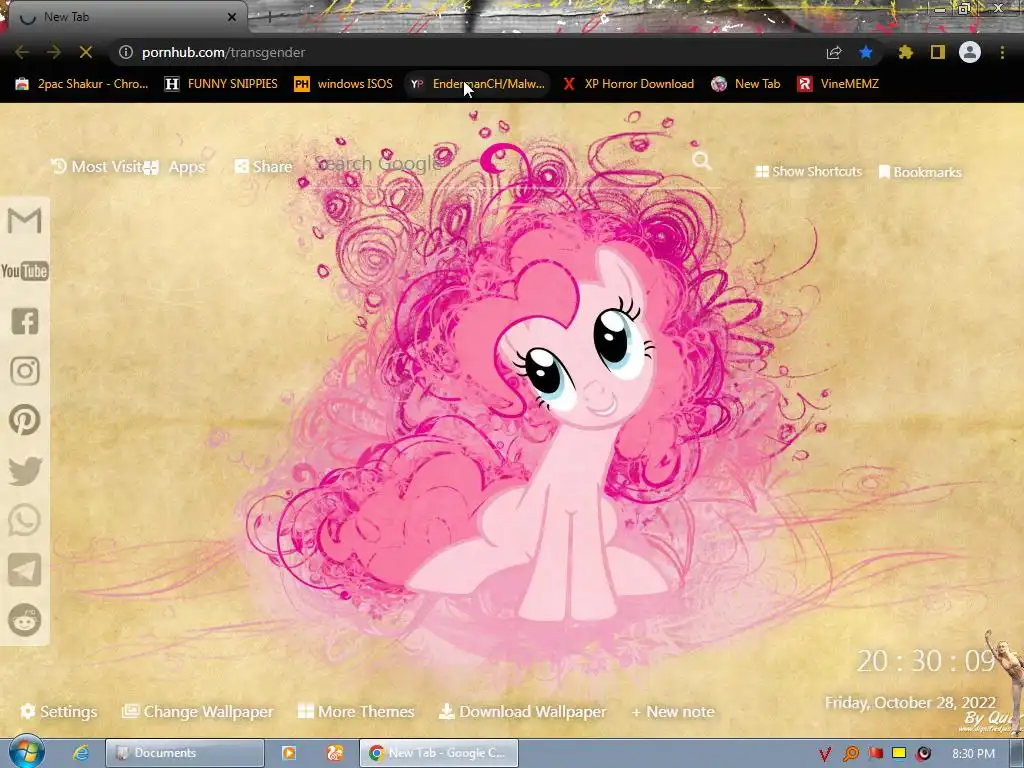Toggle the blue bookmark star
The image size is (1024, 768).
coord(866,52)
